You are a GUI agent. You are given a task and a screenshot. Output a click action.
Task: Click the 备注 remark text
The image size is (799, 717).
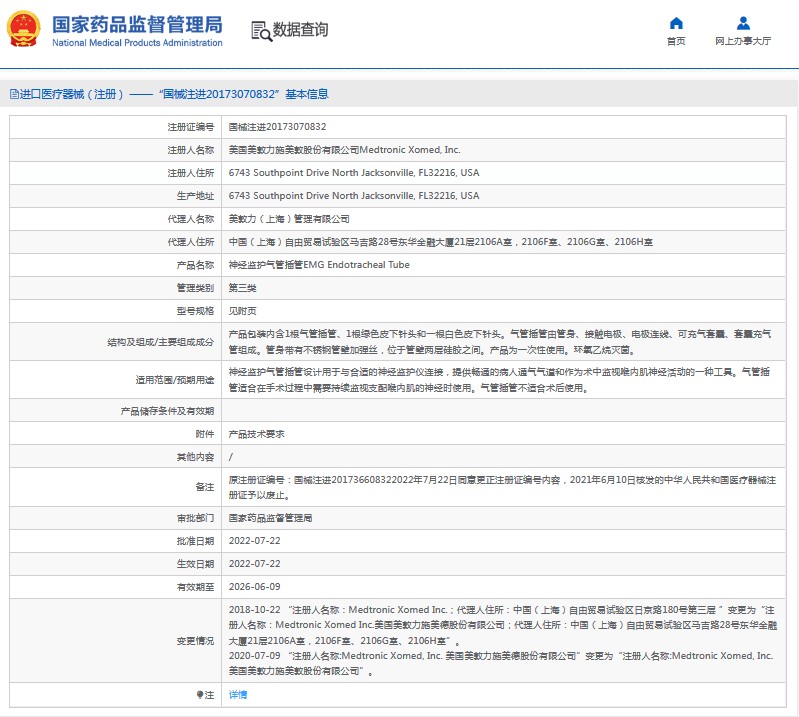502,487
